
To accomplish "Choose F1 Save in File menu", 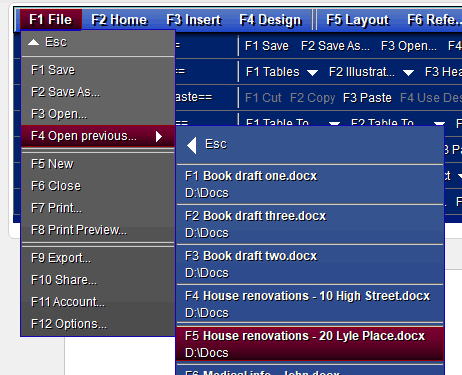I will click(x=98, y=70).
